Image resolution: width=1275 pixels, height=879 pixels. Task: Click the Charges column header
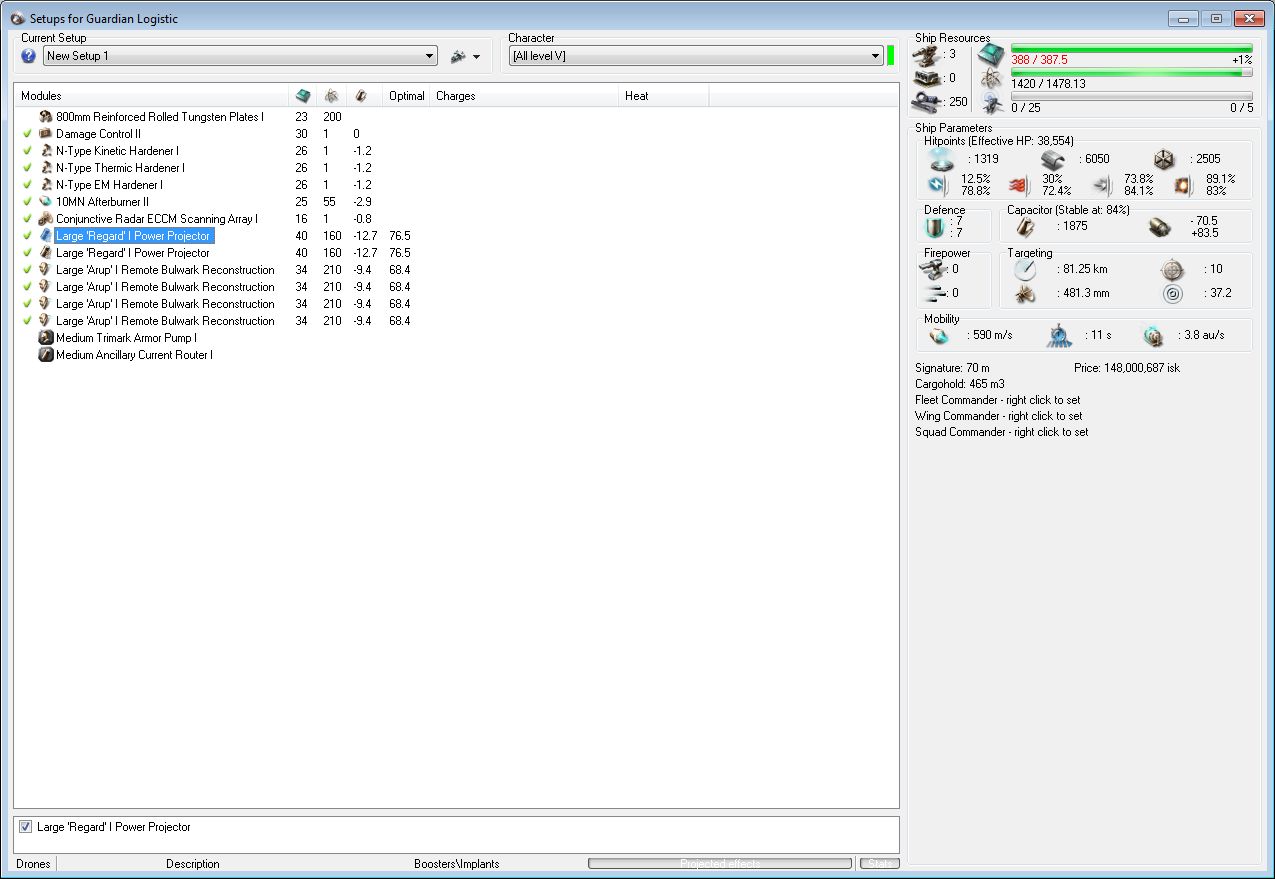[524, 96]
